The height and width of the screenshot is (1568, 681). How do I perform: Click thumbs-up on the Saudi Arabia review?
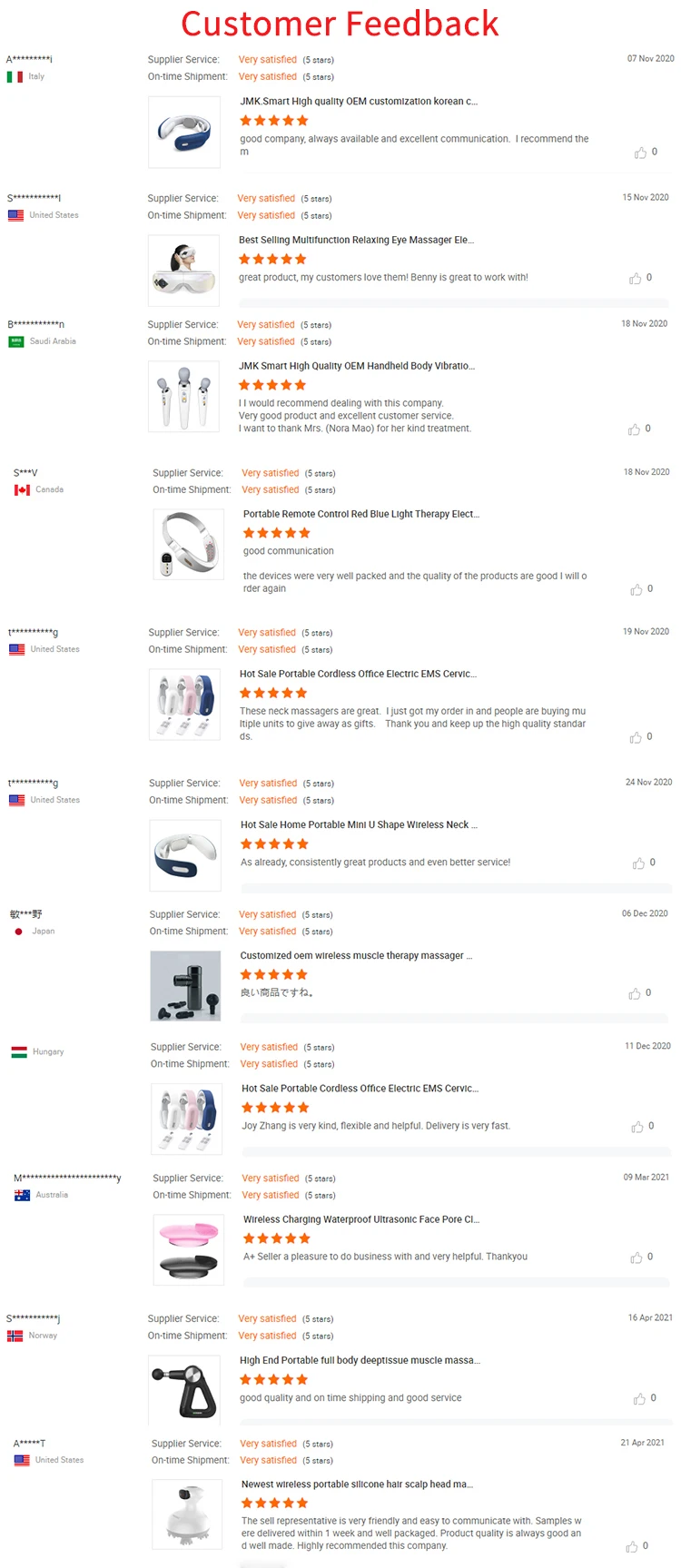[x=634, y=429]
